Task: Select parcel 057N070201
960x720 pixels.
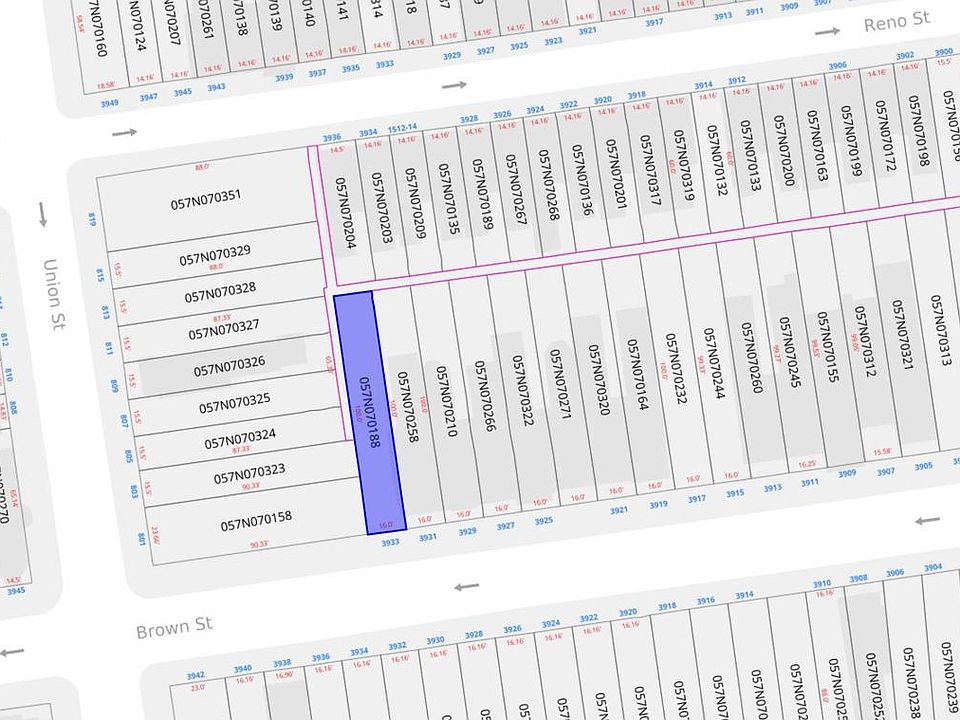Action: pyautogui.click(x=617, y=174)
